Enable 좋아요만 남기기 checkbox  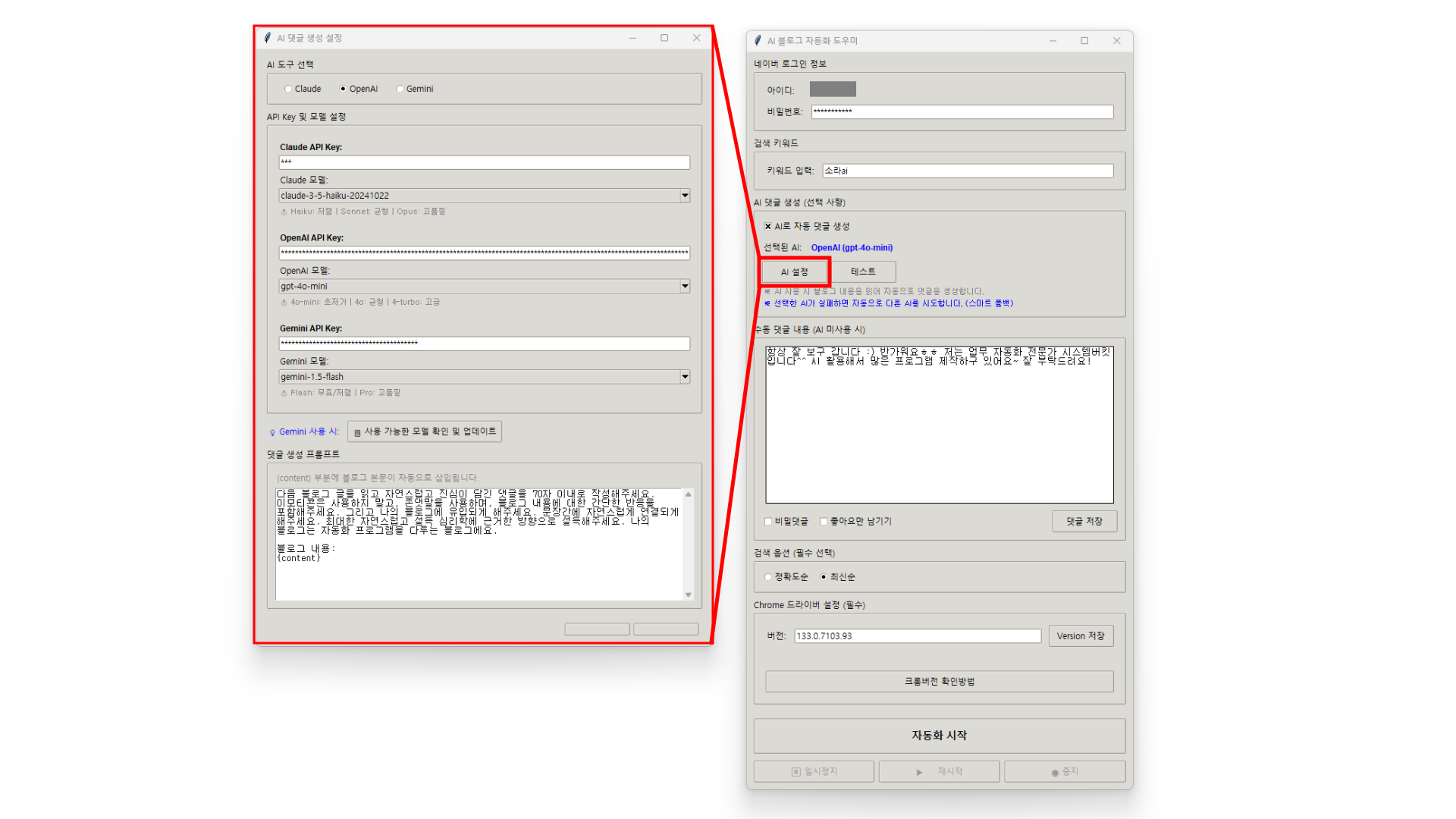click(x=824, y=521)
